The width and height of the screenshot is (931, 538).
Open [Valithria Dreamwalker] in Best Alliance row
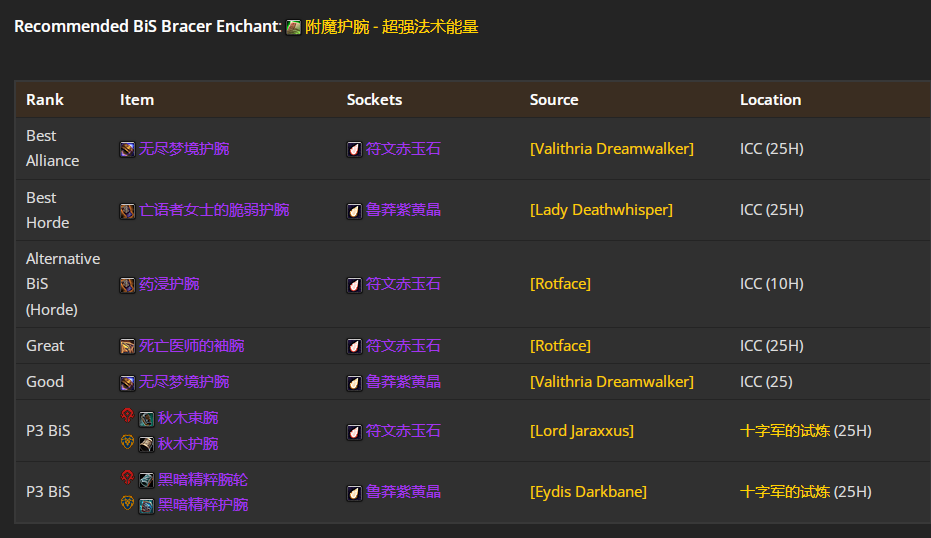611,149
